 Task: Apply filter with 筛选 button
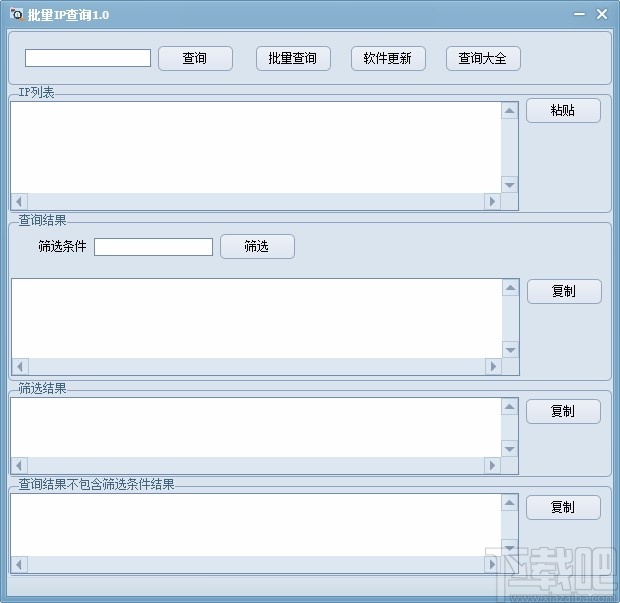(257, 246)
